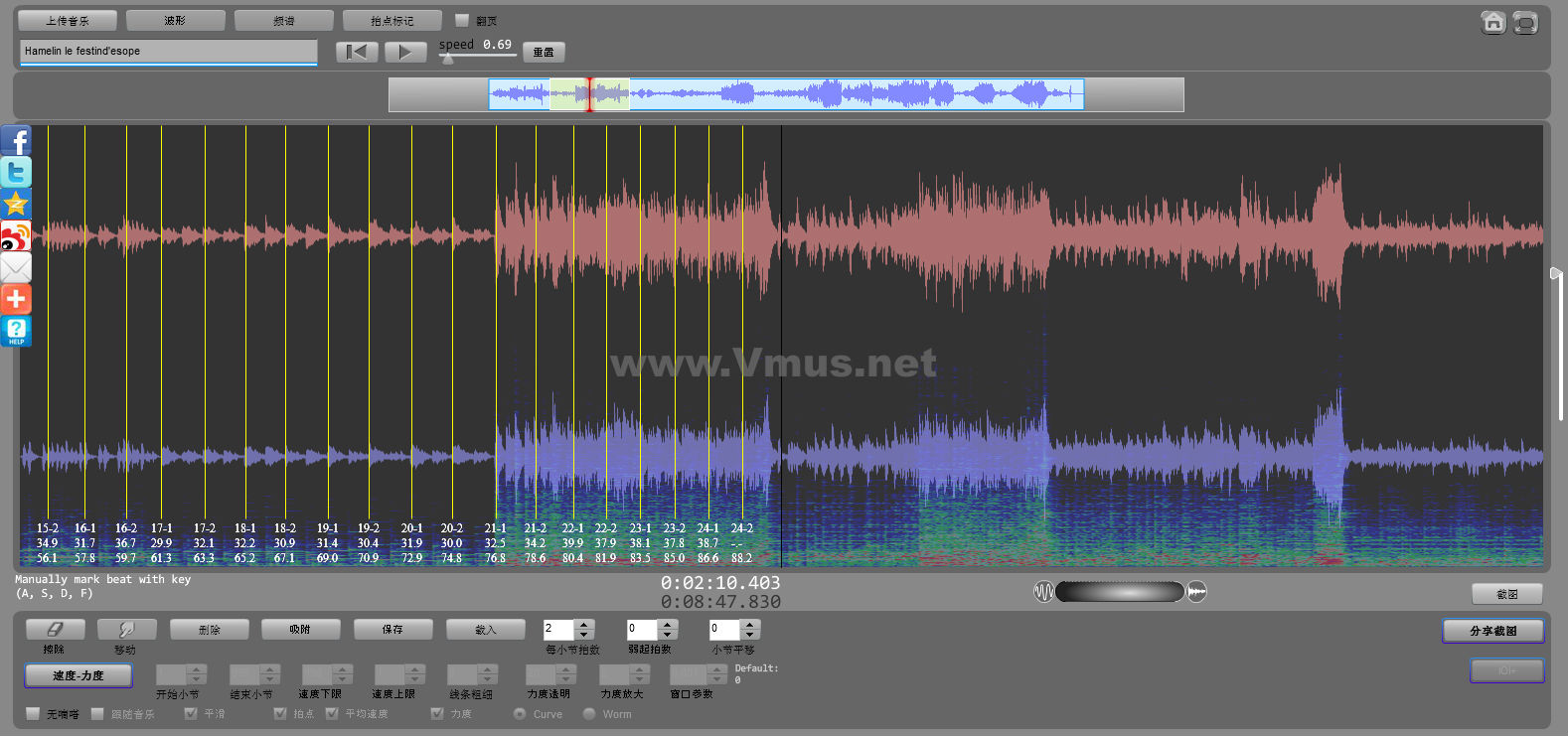Switch to the 频谱 view

click(283, 21)
